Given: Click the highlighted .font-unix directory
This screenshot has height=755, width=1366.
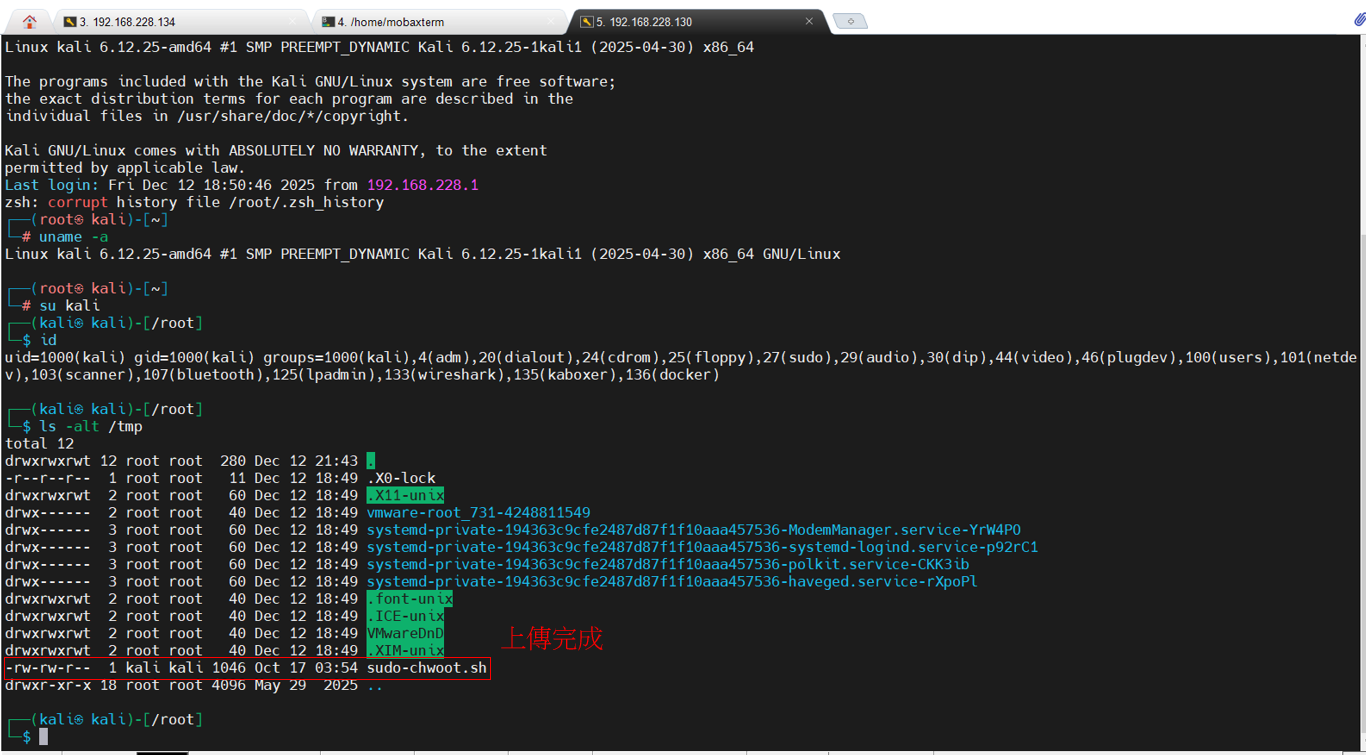Looking at the screenshot, I should point(410,599).
